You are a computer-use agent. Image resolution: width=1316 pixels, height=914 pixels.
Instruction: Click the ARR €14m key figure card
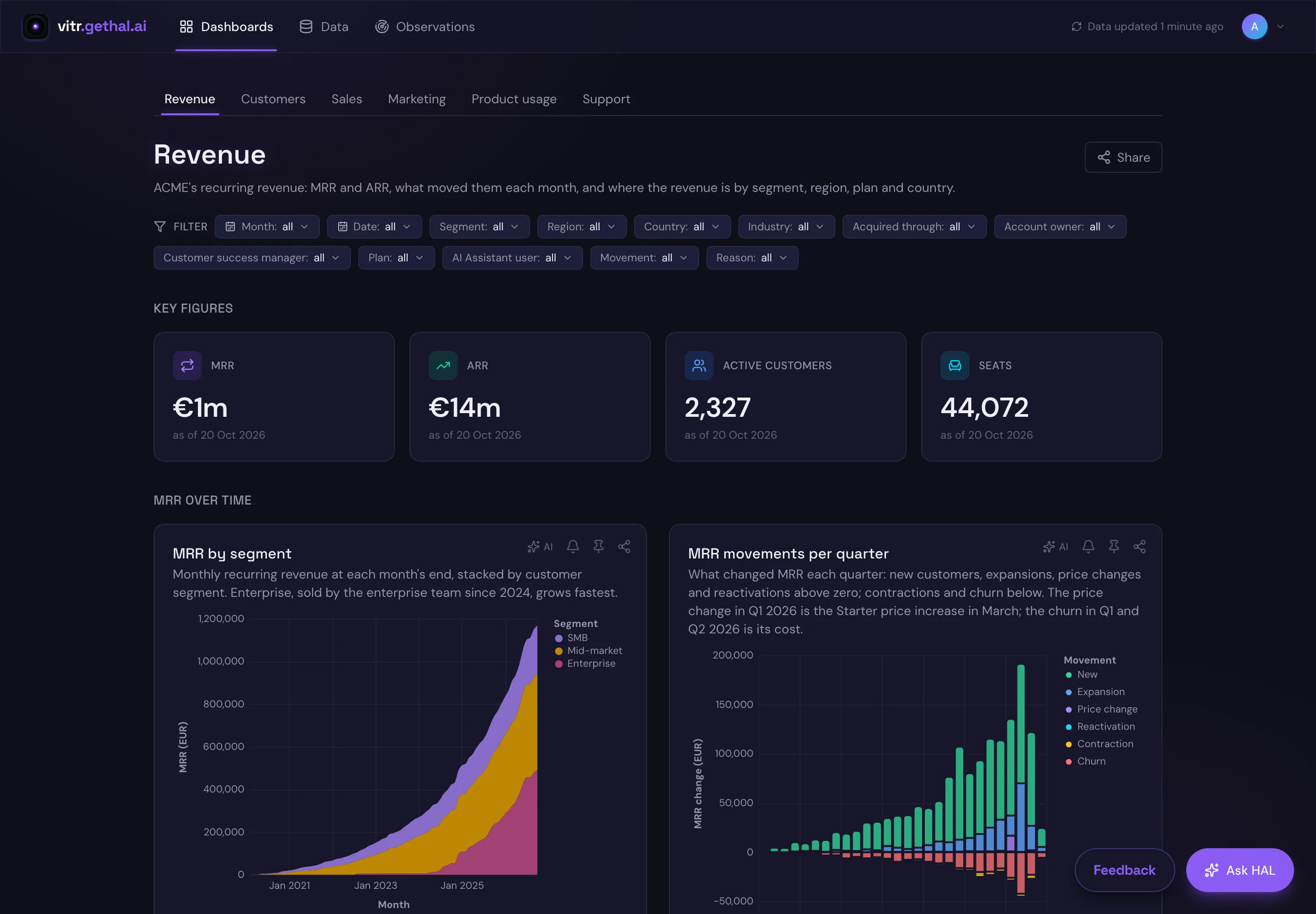[x=530, y=396]
